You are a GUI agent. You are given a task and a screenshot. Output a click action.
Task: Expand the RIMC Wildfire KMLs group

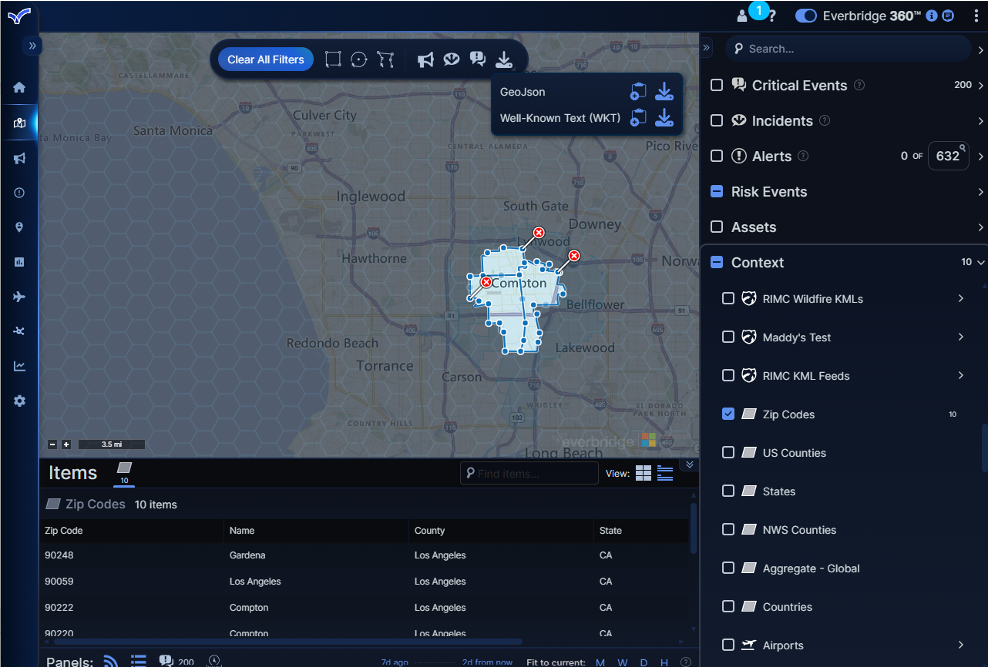tap(960, 299)
